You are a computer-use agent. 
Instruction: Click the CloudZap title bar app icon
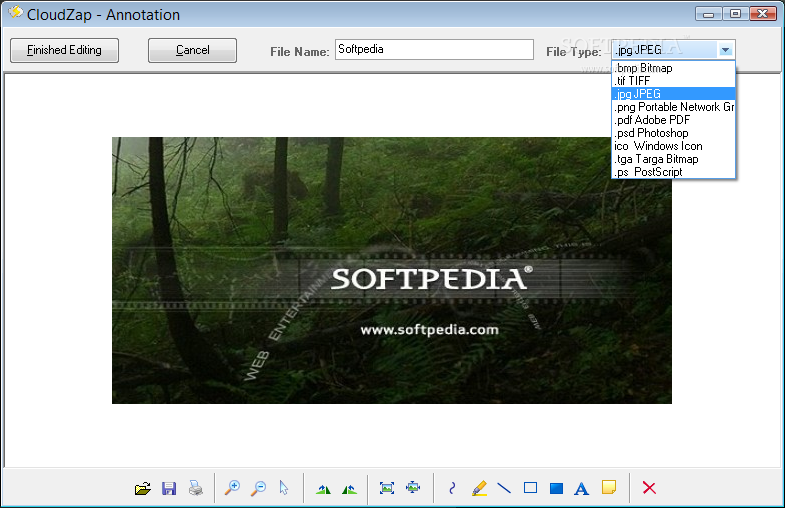[x=16, y=13]
